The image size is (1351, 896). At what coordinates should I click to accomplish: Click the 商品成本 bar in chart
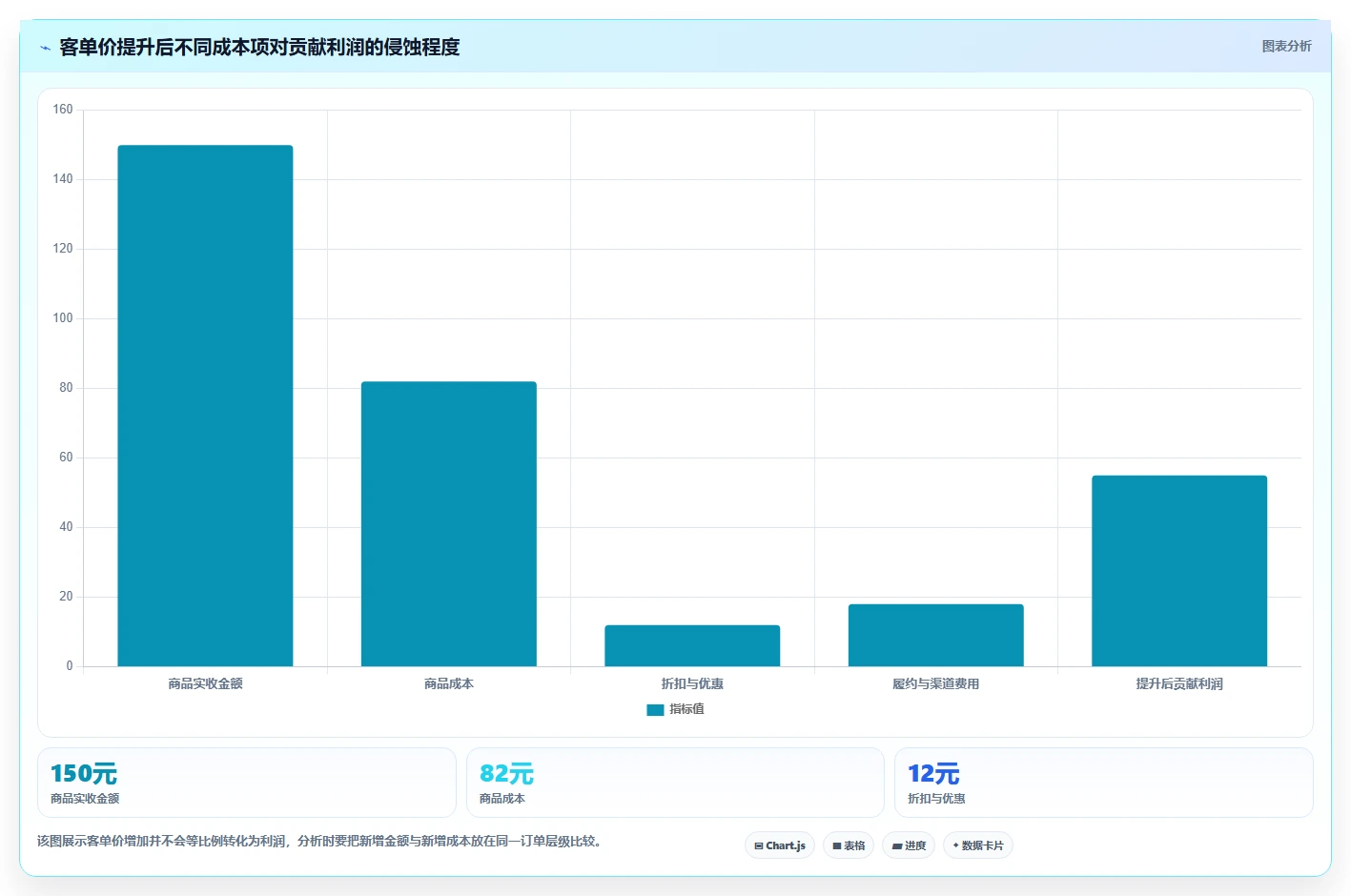click(449, 523)
